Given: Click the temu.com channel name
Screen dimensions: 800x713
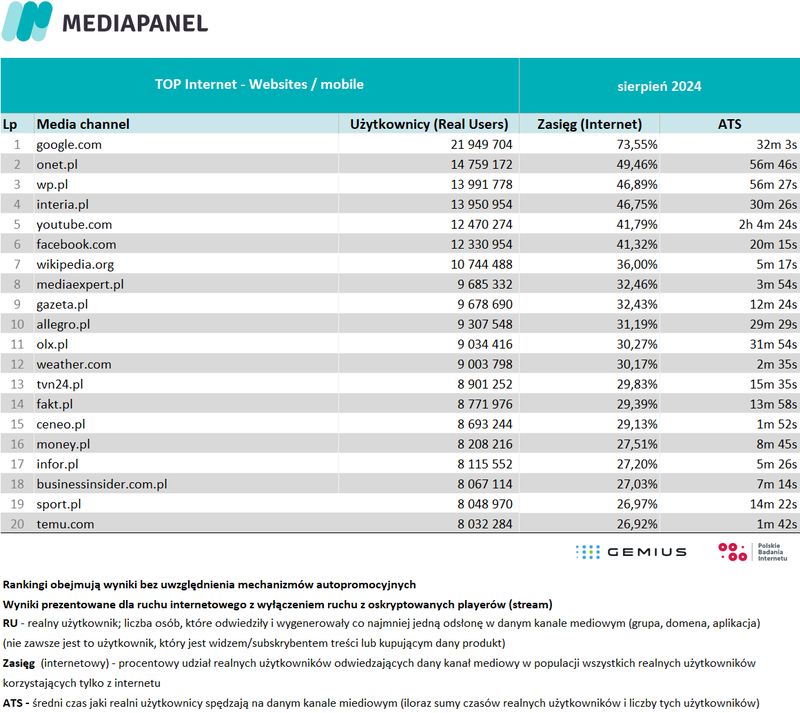Looking at the screenshot, I should pos(65,524).
